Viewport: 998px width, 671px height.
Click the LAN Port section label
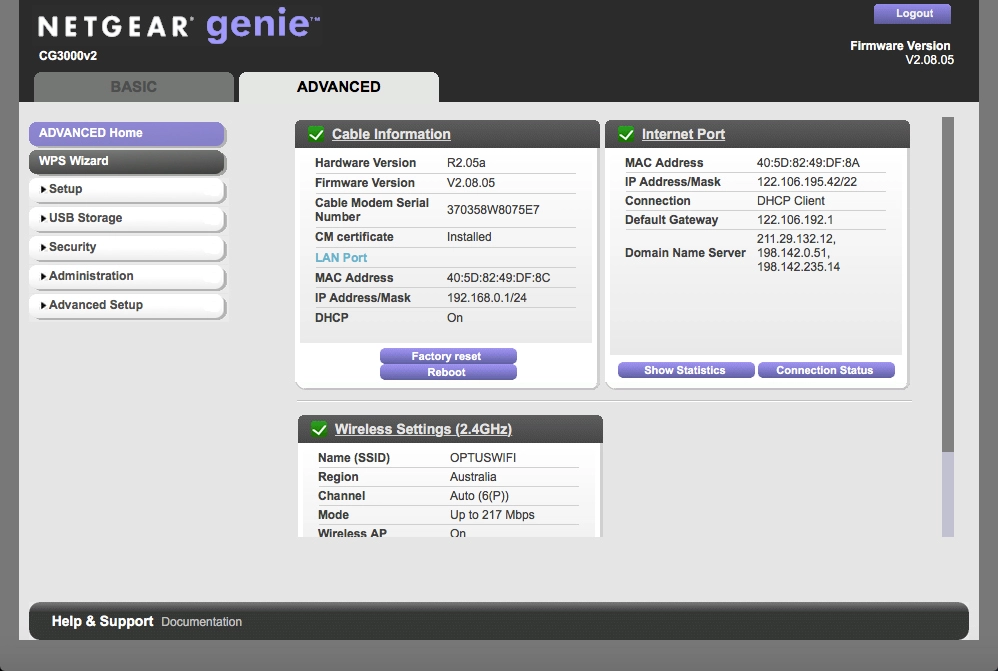(x=341, y=258)
